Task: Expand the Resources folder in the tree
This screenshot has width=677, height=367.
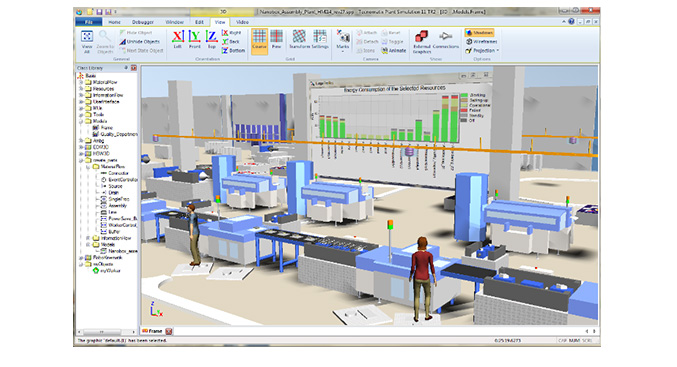Action: click(x=80, y=89)
